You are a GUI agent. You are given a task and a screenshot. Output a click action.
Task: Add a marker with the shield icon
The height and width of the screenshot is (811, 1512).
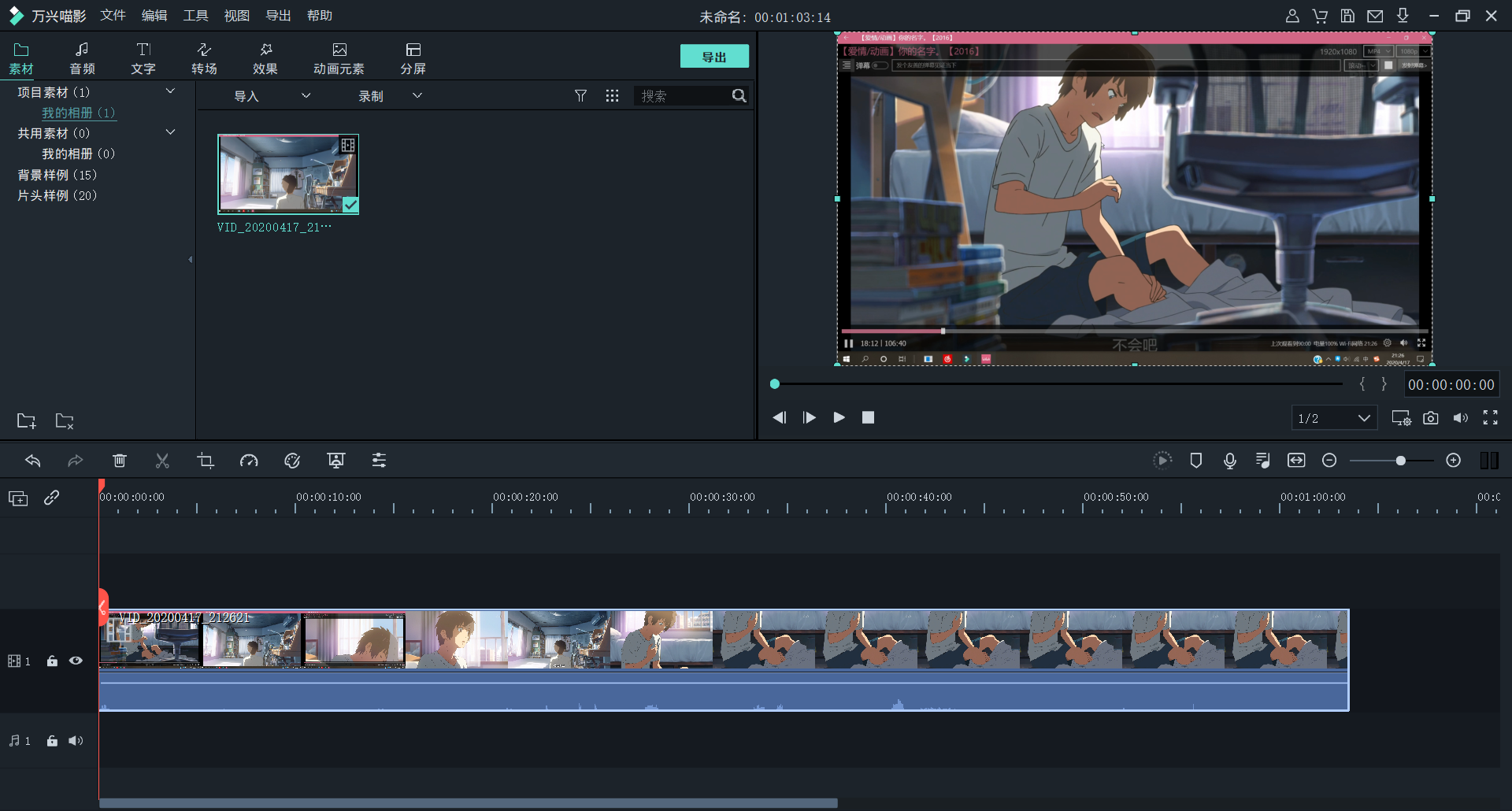[x=1195, y=461]
